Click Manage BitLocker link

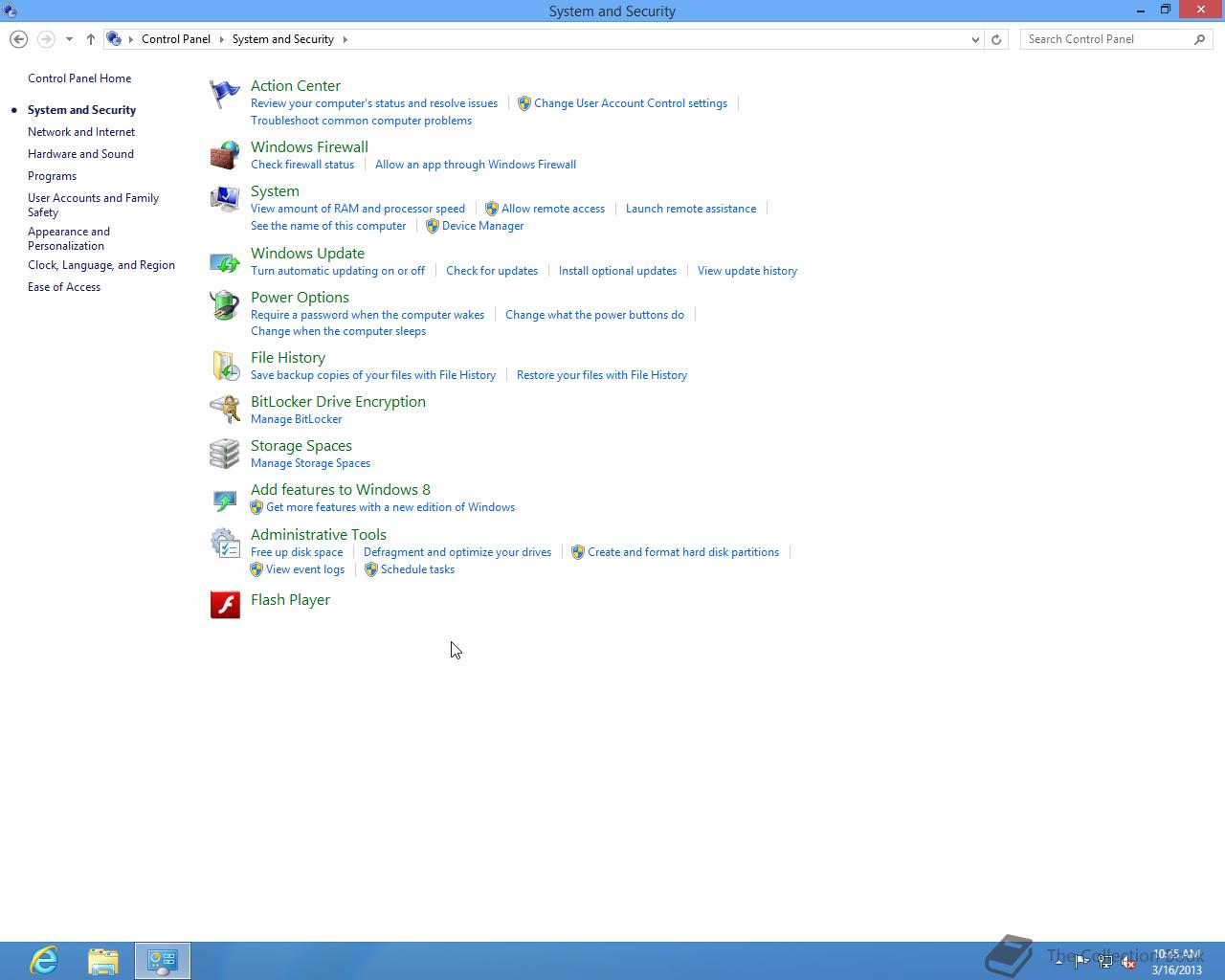click(296, 419)
